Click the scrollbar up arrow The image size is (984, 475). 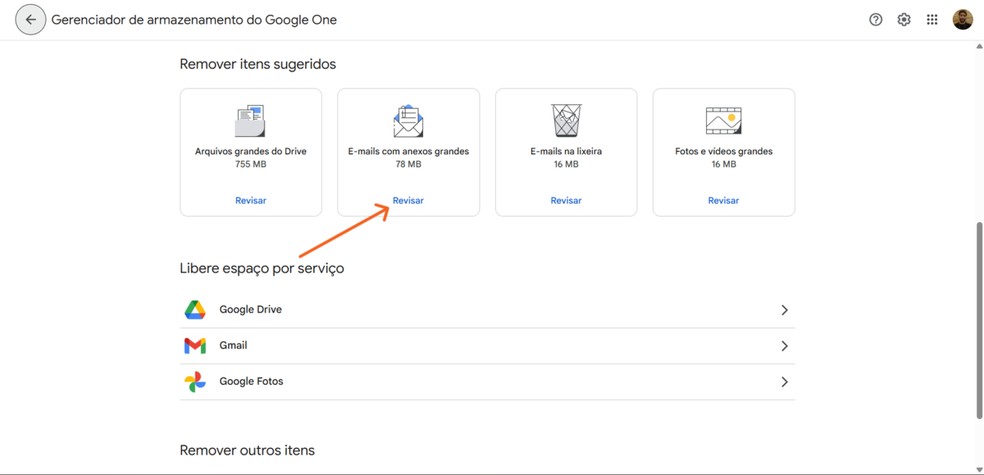coord(979,46)
